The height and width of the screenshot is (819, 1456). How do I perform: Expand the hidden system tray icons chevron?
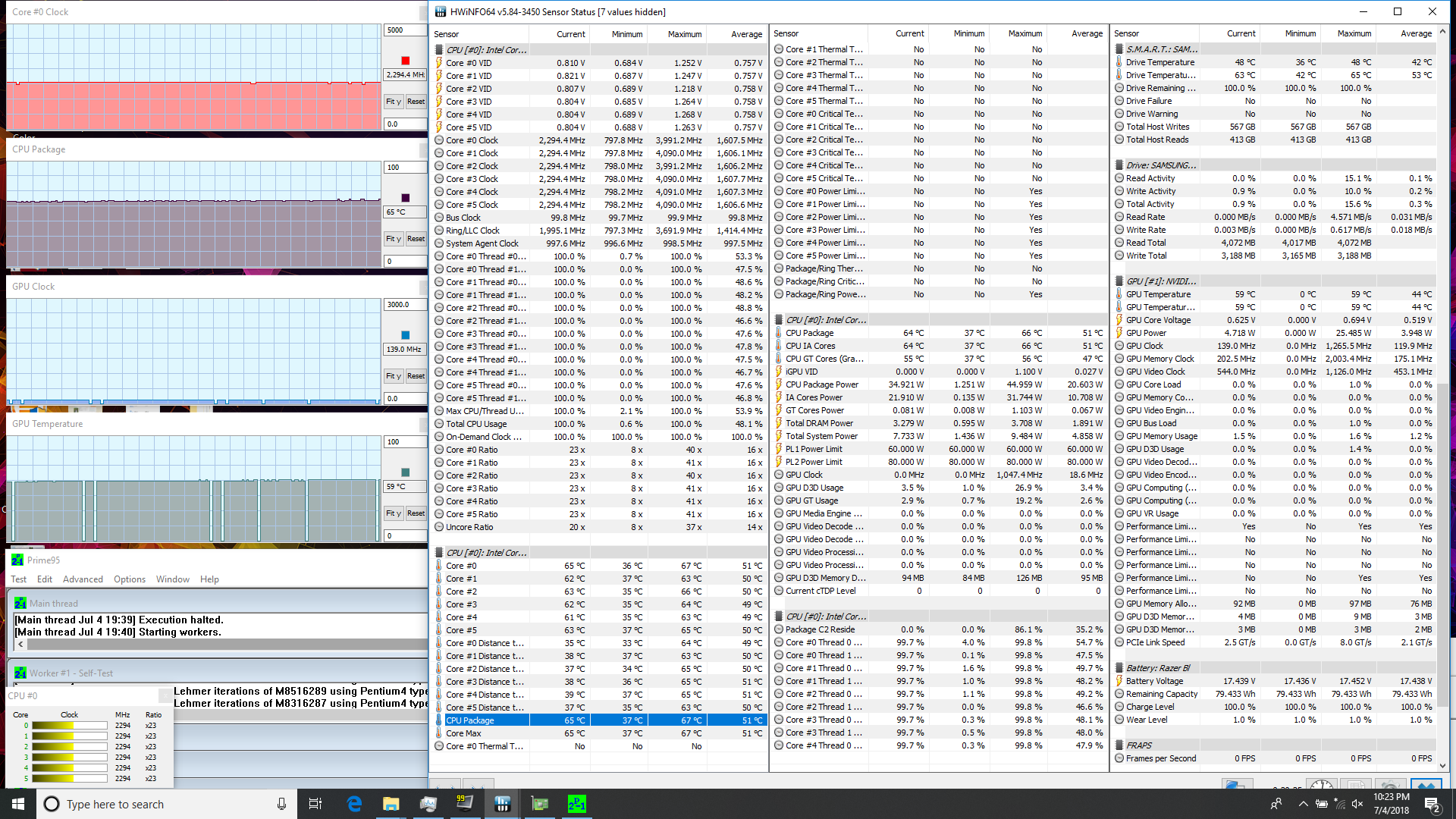tap(1303, 804)
